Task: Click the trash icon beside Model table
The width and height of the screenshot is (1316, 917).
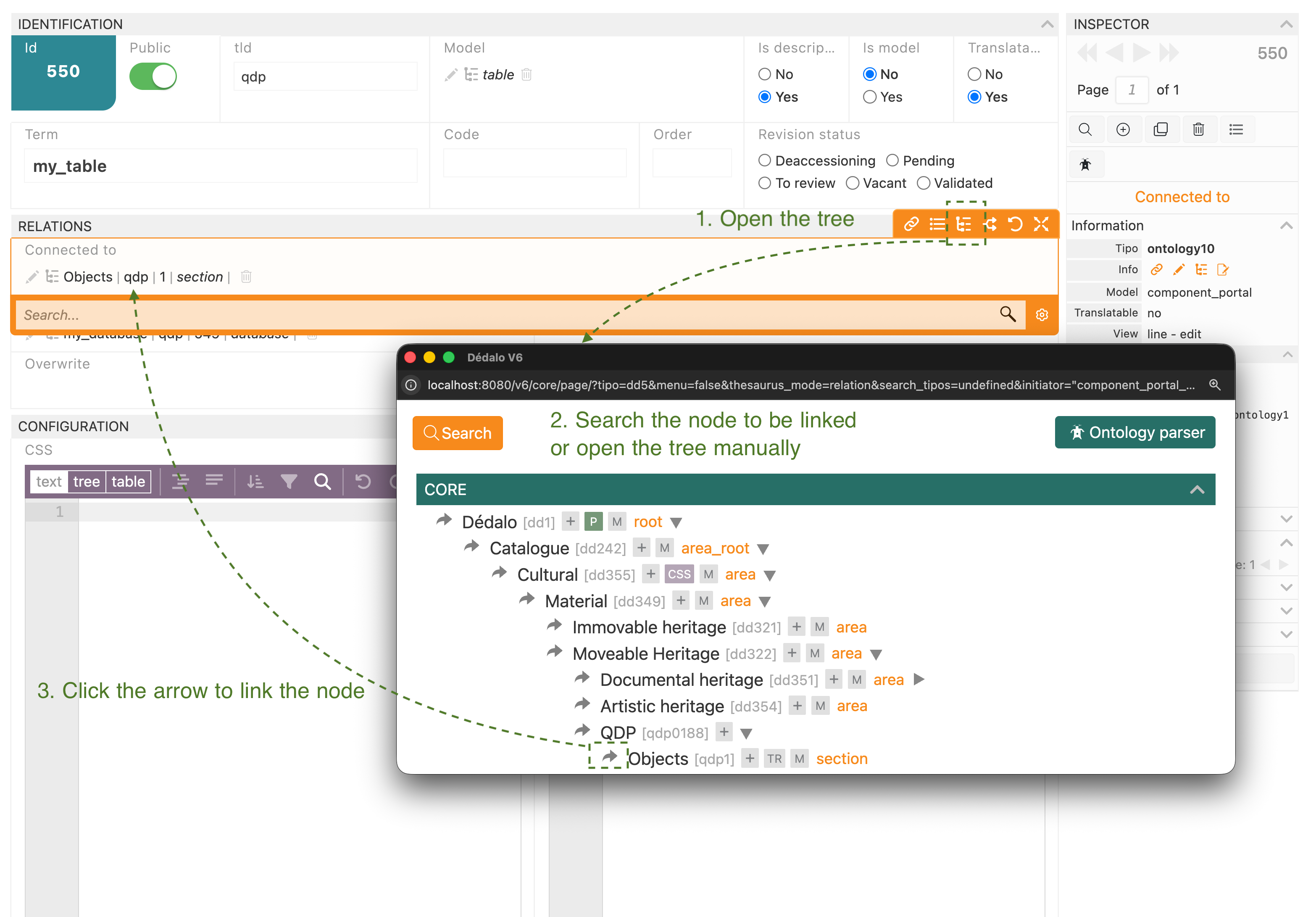Action: coord(527,74)
